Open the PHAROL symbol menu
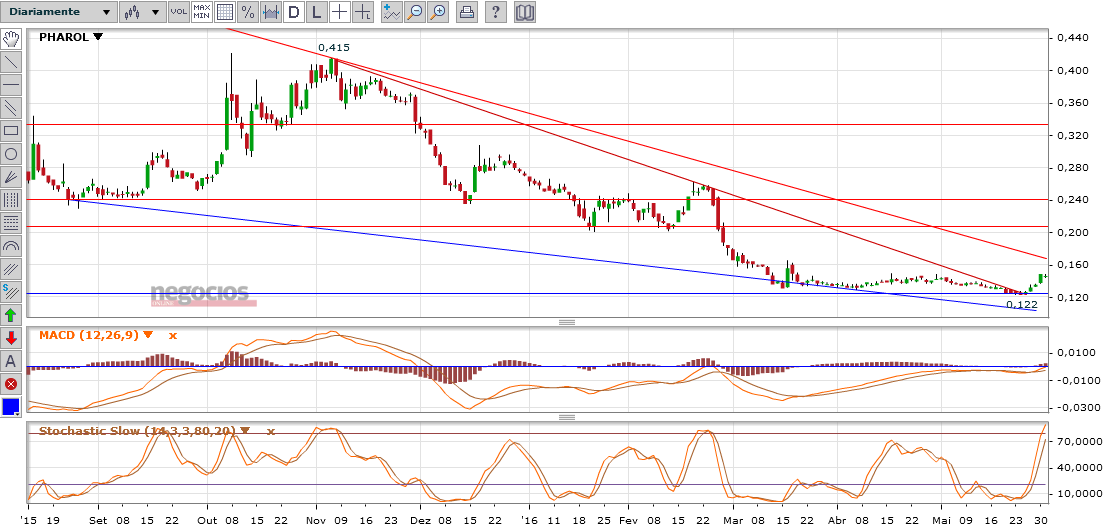 pos(97,37)
